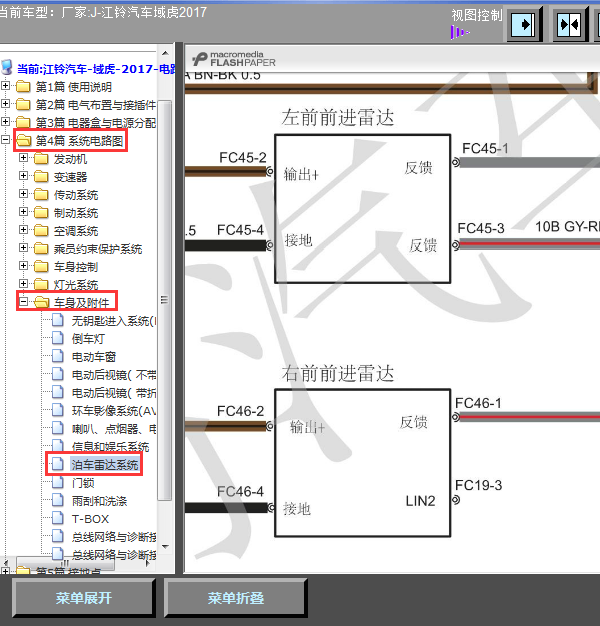Expand the 第3篇 电器盒与电源分配 node

6,121
